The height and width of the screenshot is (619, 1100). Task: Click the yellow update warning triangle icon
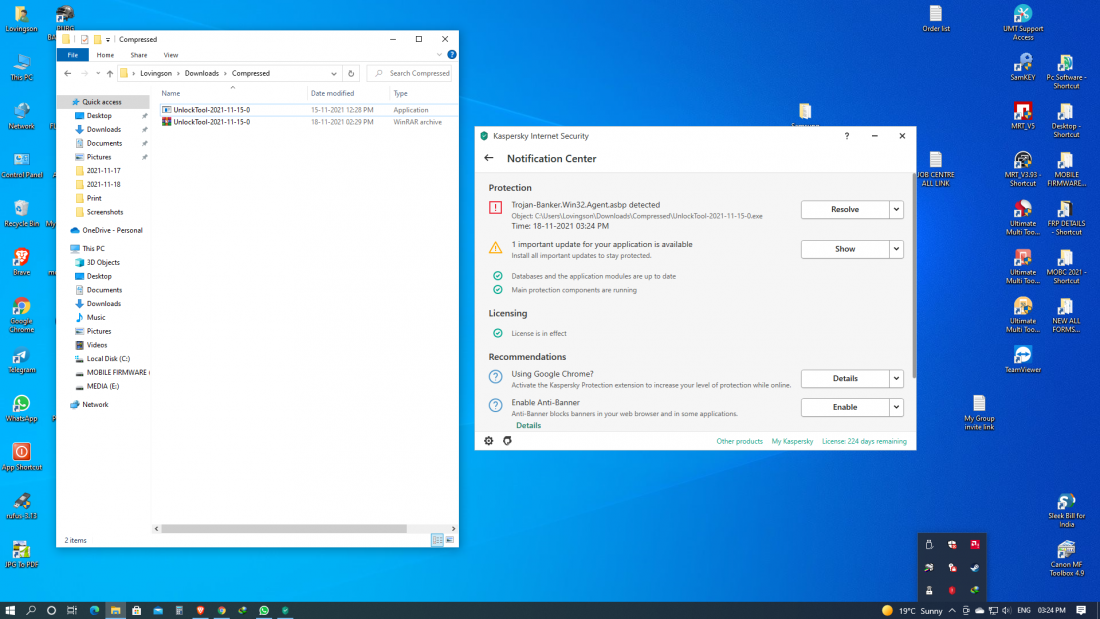[x=495, y=247]
